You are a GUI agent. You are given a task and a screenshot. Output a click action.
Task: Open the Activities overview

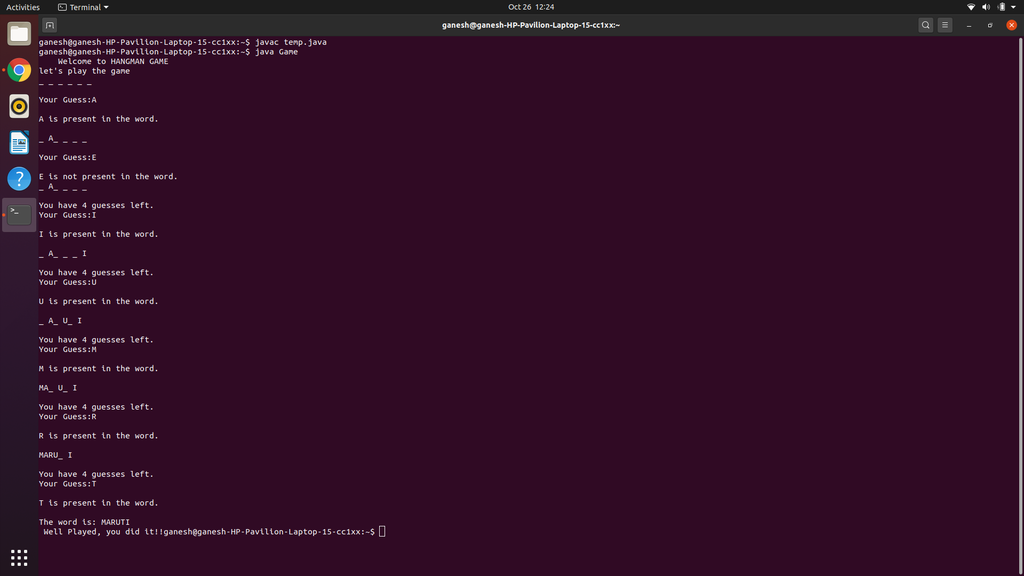[23, 7]
